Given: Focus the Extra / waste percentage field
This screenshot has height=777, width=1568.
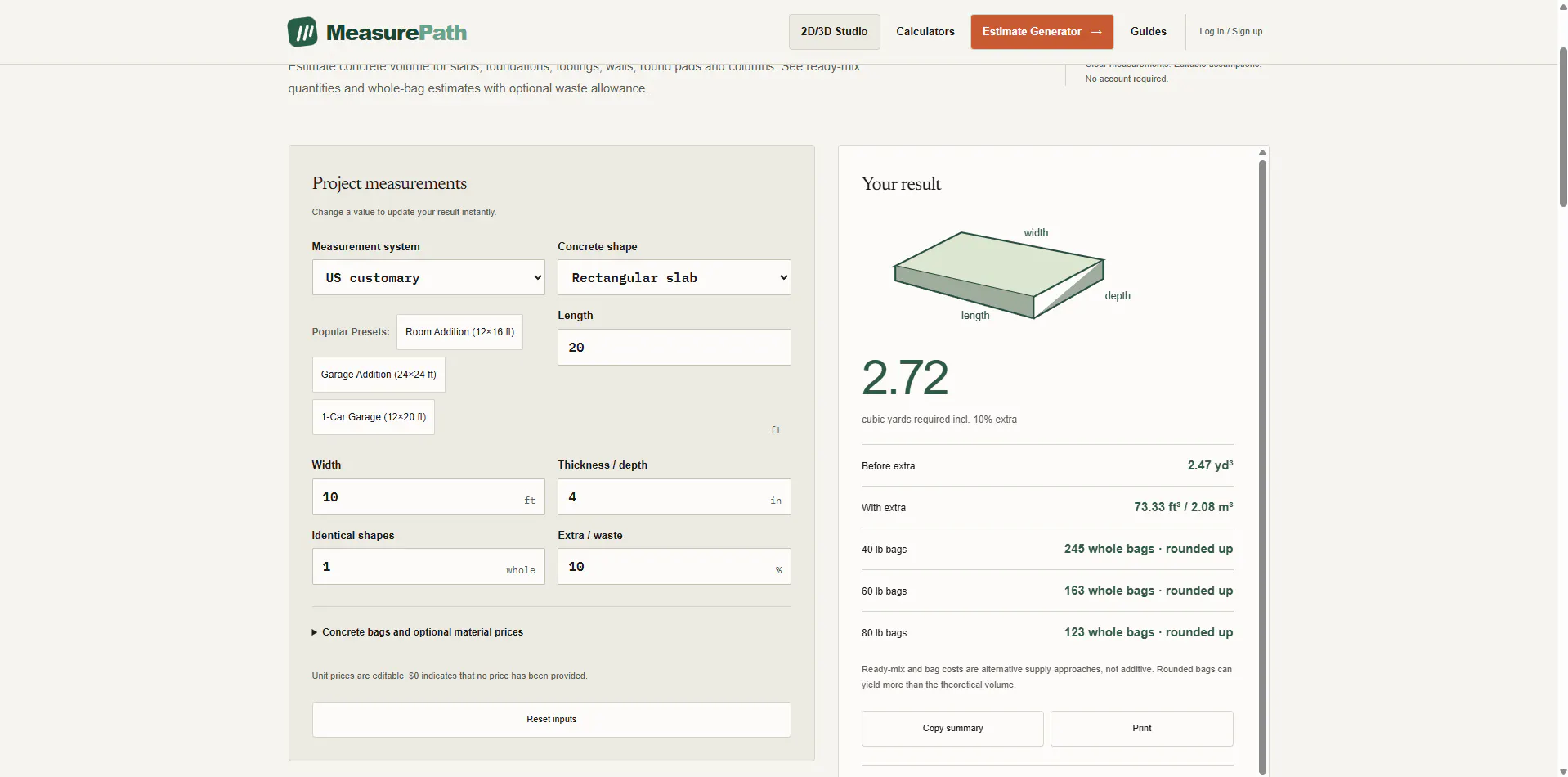Looking at the screenshot, I should pos(674,567).
